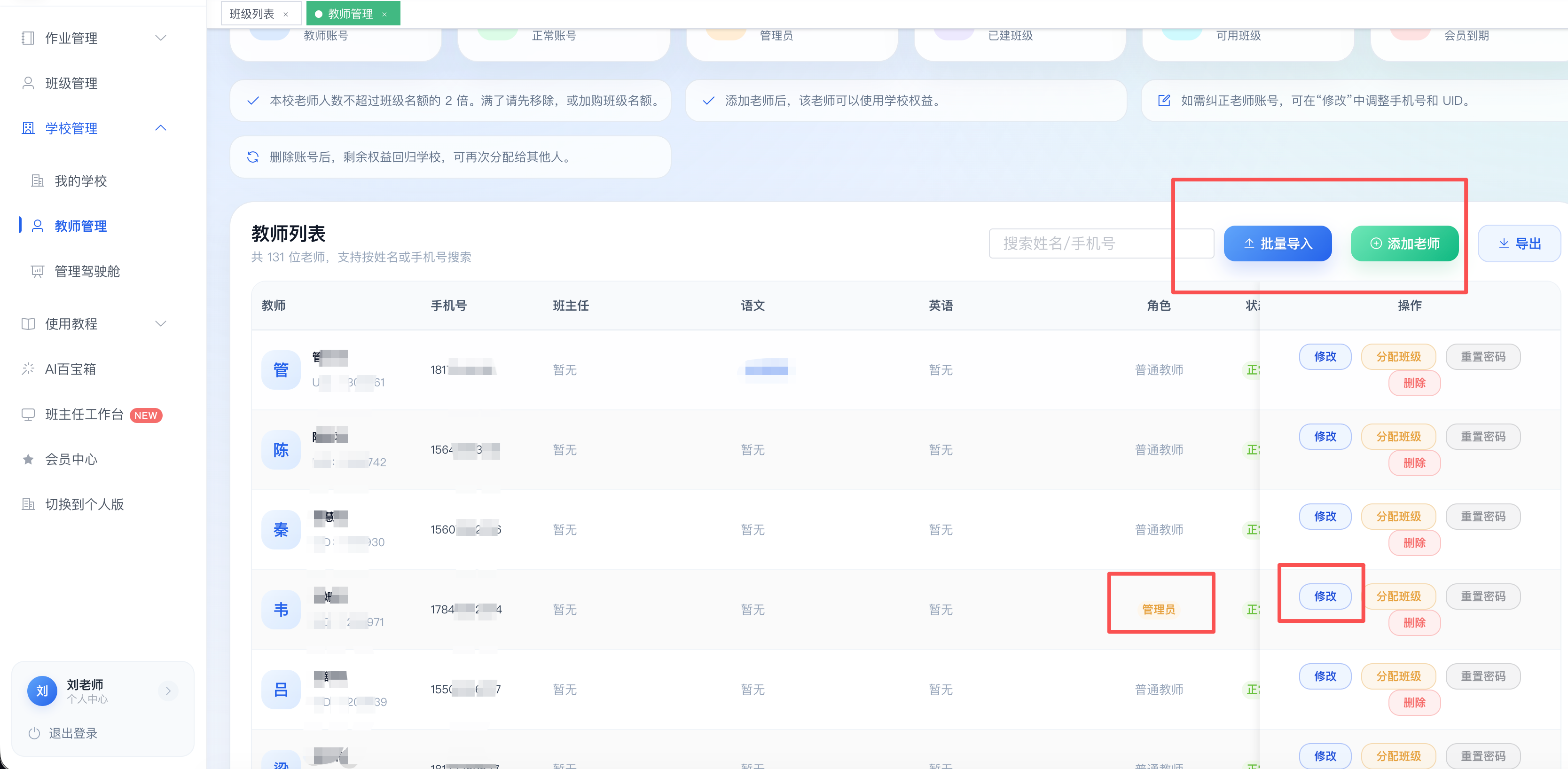
Task: Click avatar 吕 in teacher list
Action: pos(281,689)
